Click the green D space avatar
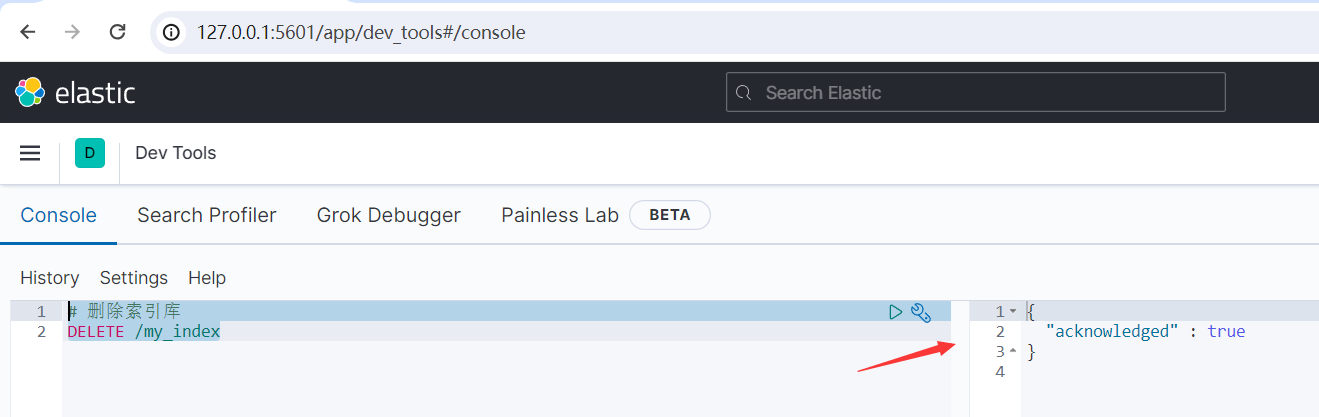Image resolution: width=1319 pixels, height=417 pixels. coord(90,153)
